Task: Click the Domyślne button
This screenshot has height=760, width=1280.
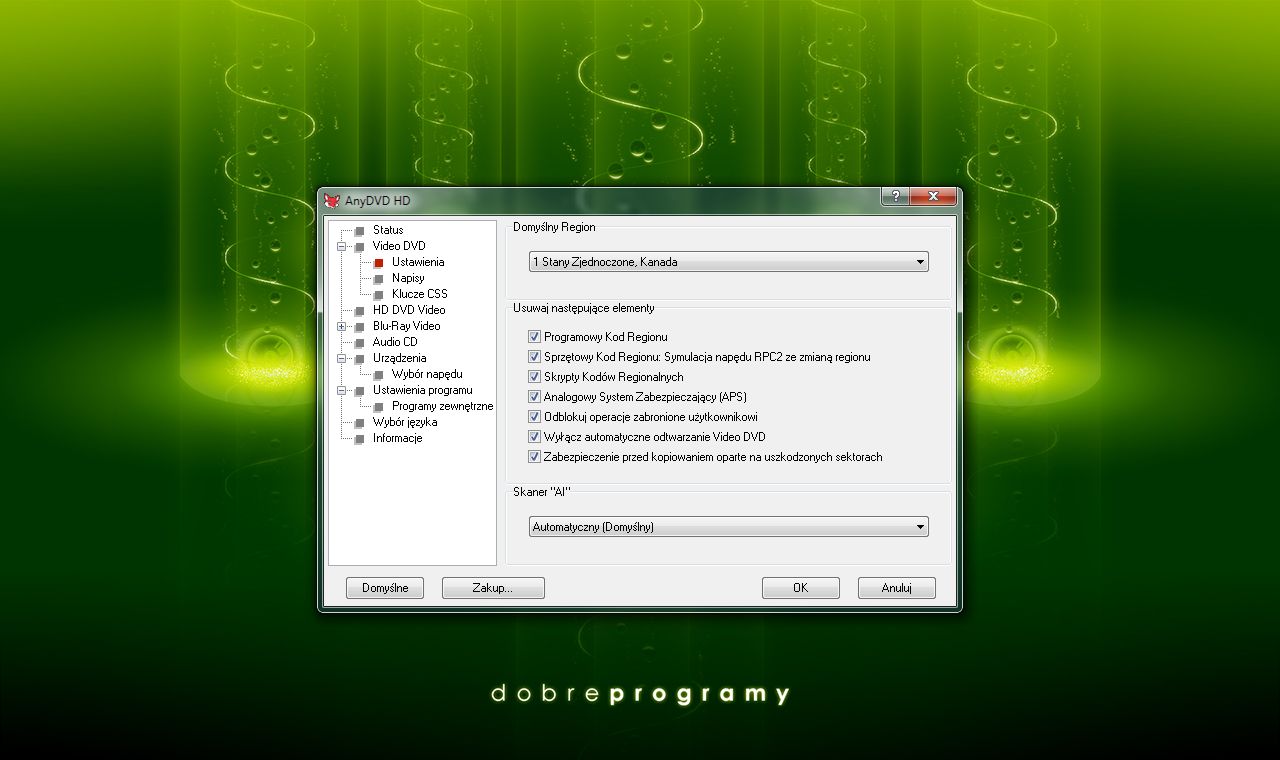Action: (385, 588)
